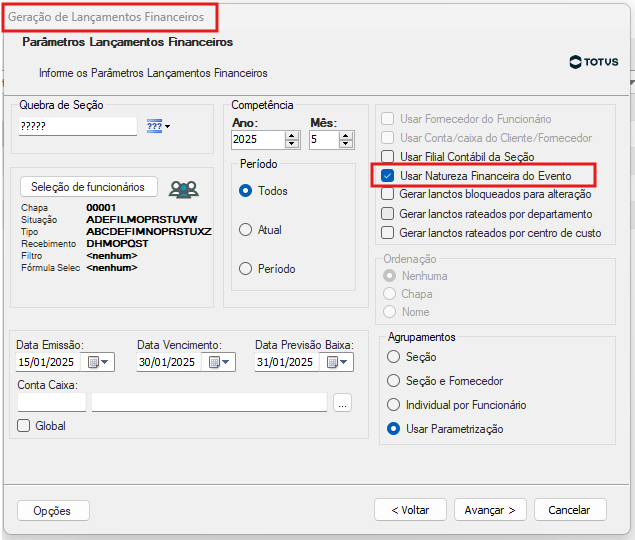Open the Data Previsão Baixa calendar picker
Viewport: 635px width, 540px height.
click(x=338, y=362)
